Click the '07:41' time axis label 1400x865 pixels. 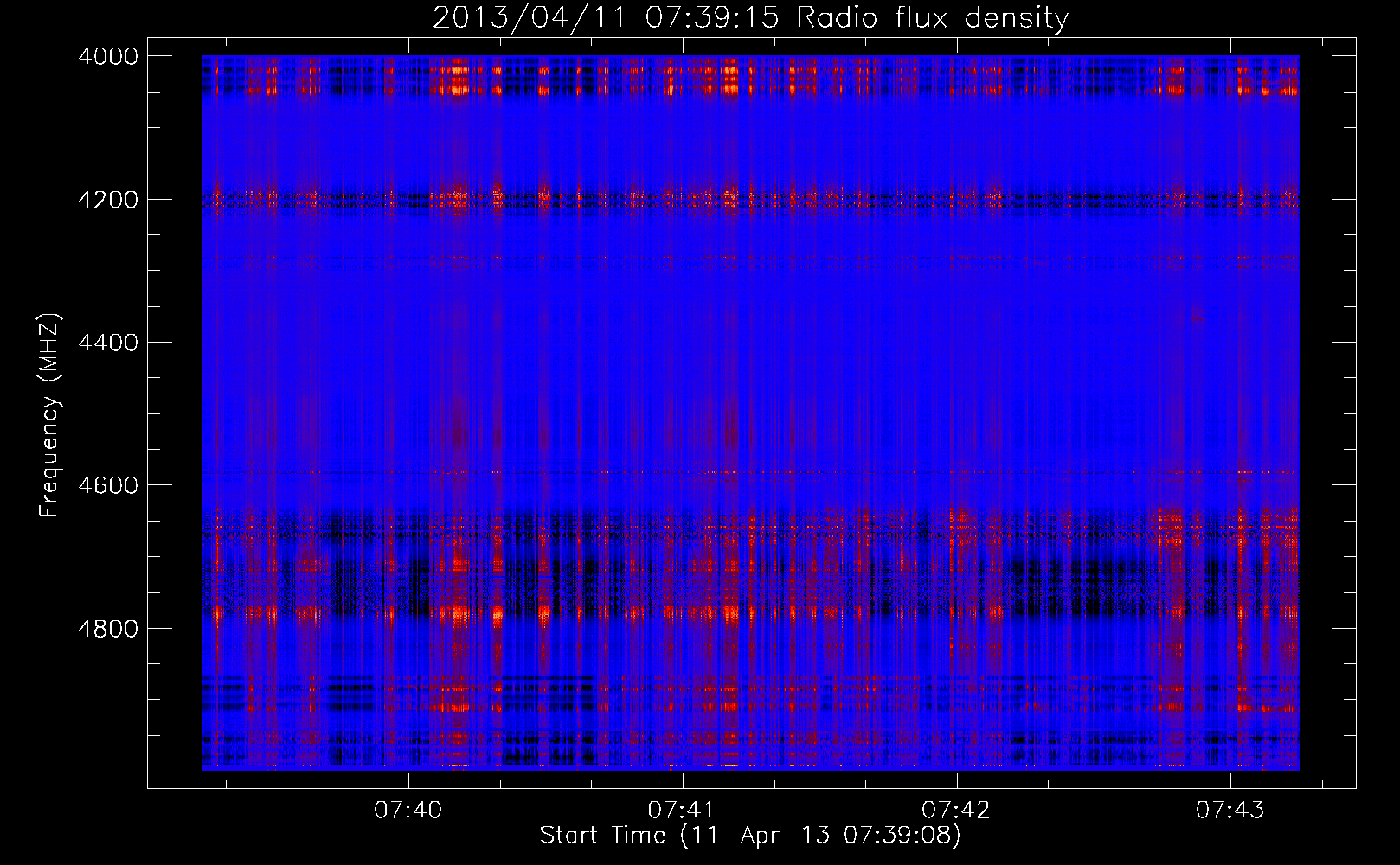click(x=682, y=811)
